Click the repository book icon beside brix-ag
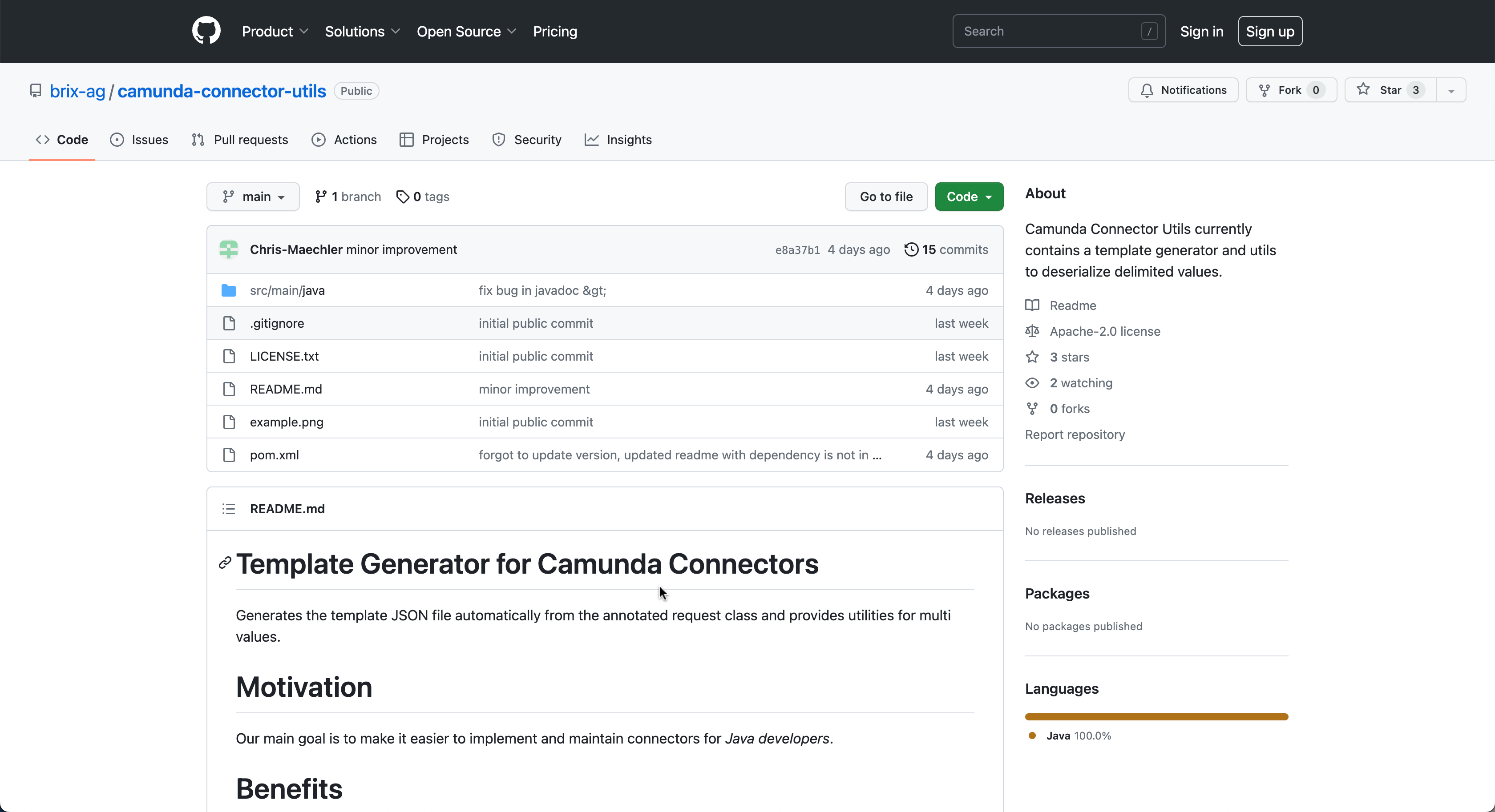 [36, 91]
